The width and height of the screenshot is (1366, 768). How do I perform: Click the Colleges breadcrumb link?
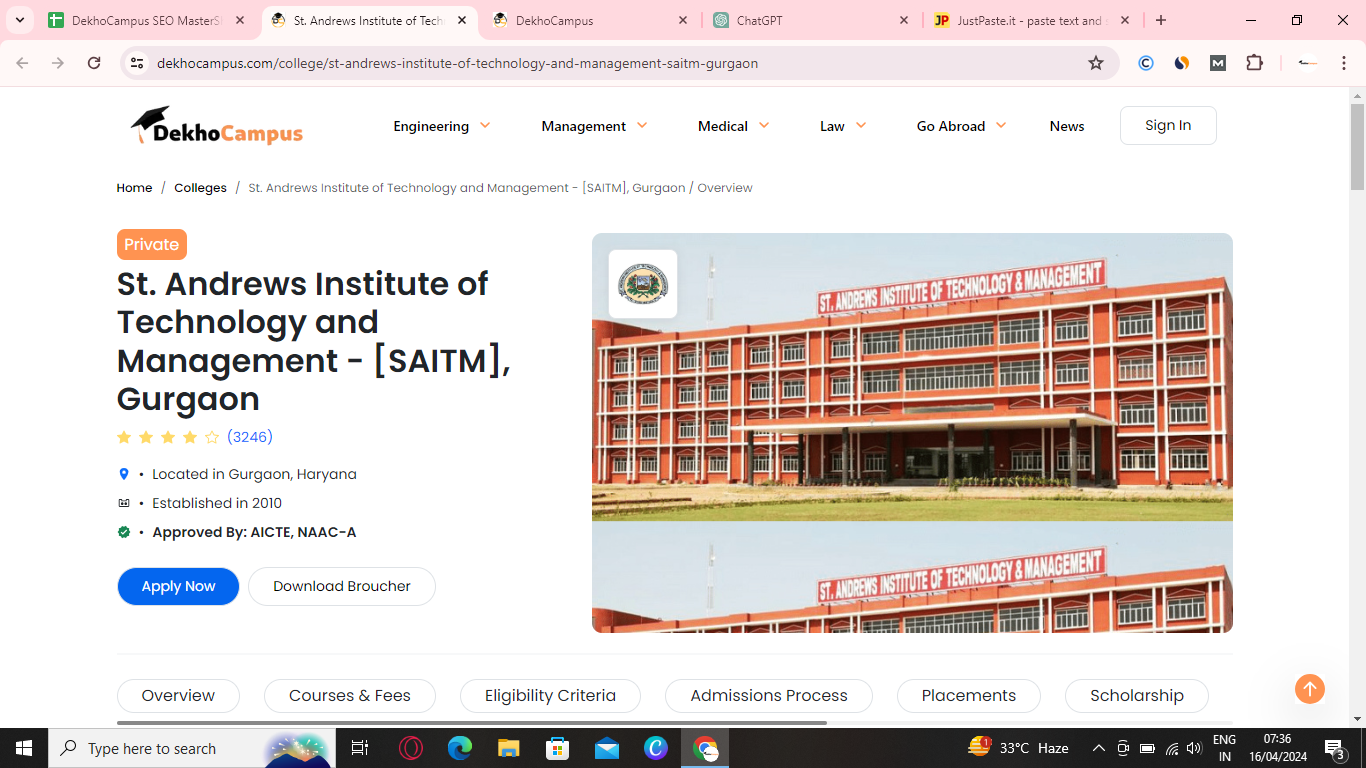200,188
